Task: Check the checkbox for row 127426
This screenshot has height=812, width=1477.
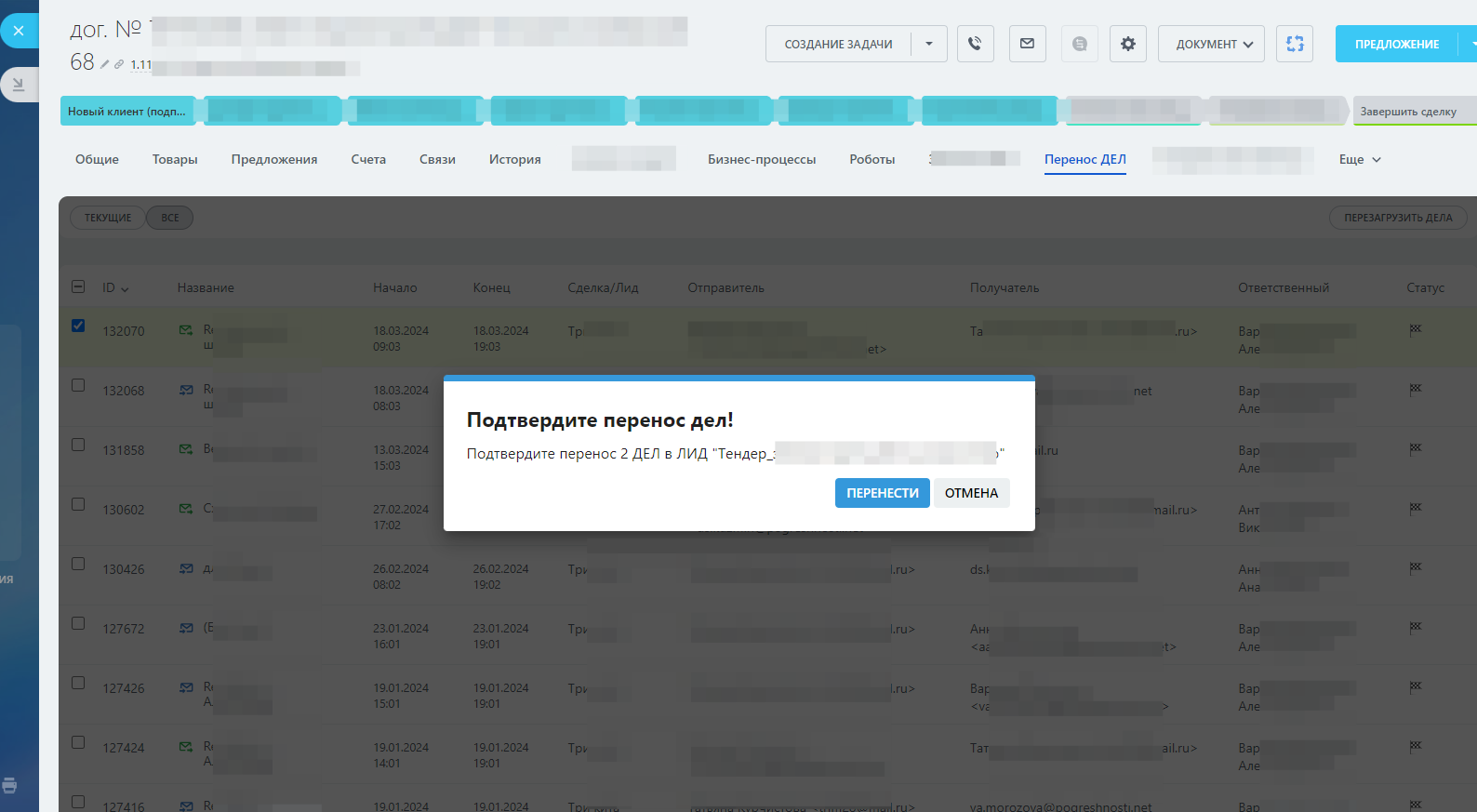Action: coord(78,683)
